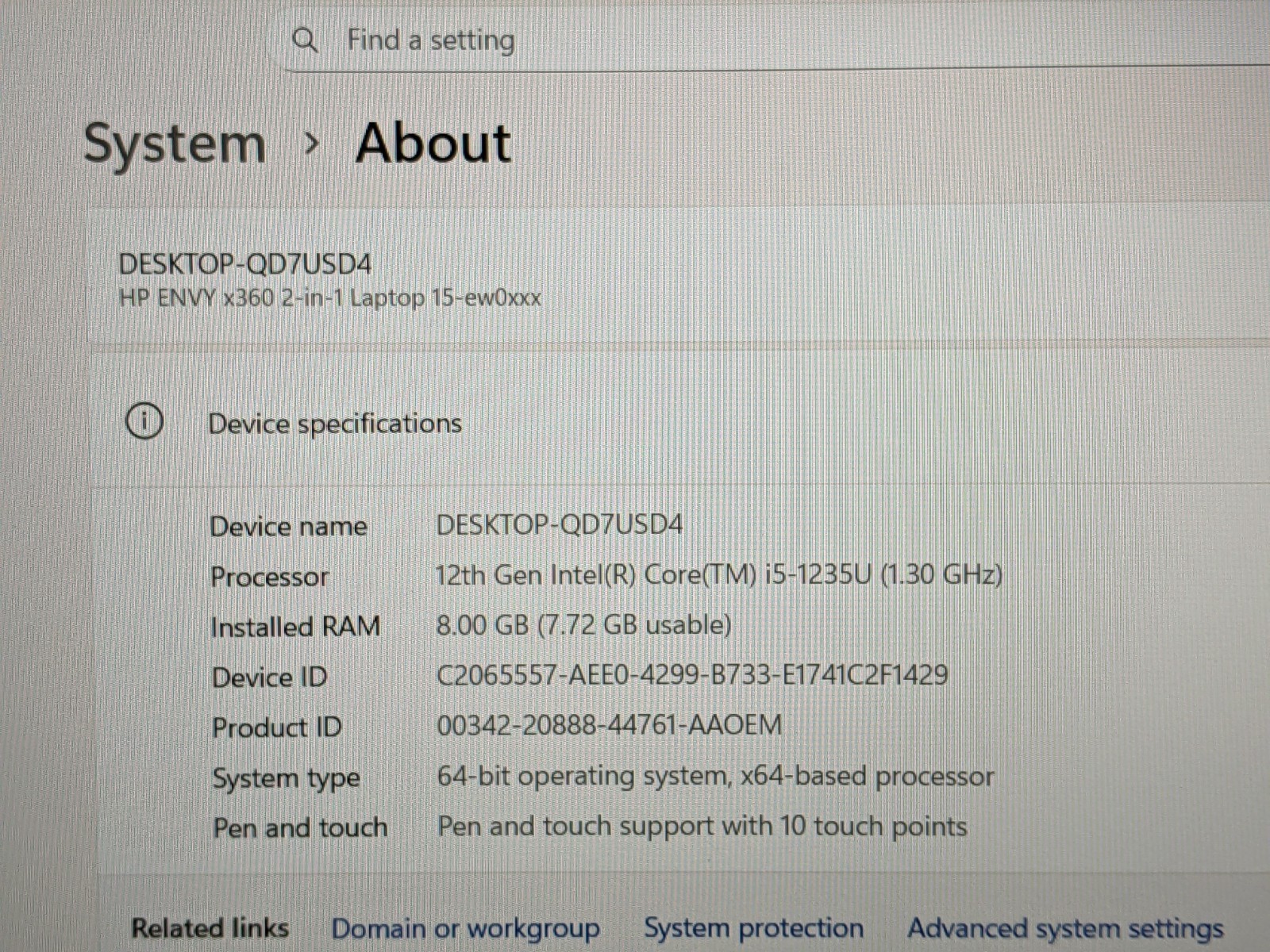The height and width of the screenshot is (952, 1270).
Task: Click the HP ENVY x360 2-in-1 Laptop model text
Action: (x=330, y=298)
